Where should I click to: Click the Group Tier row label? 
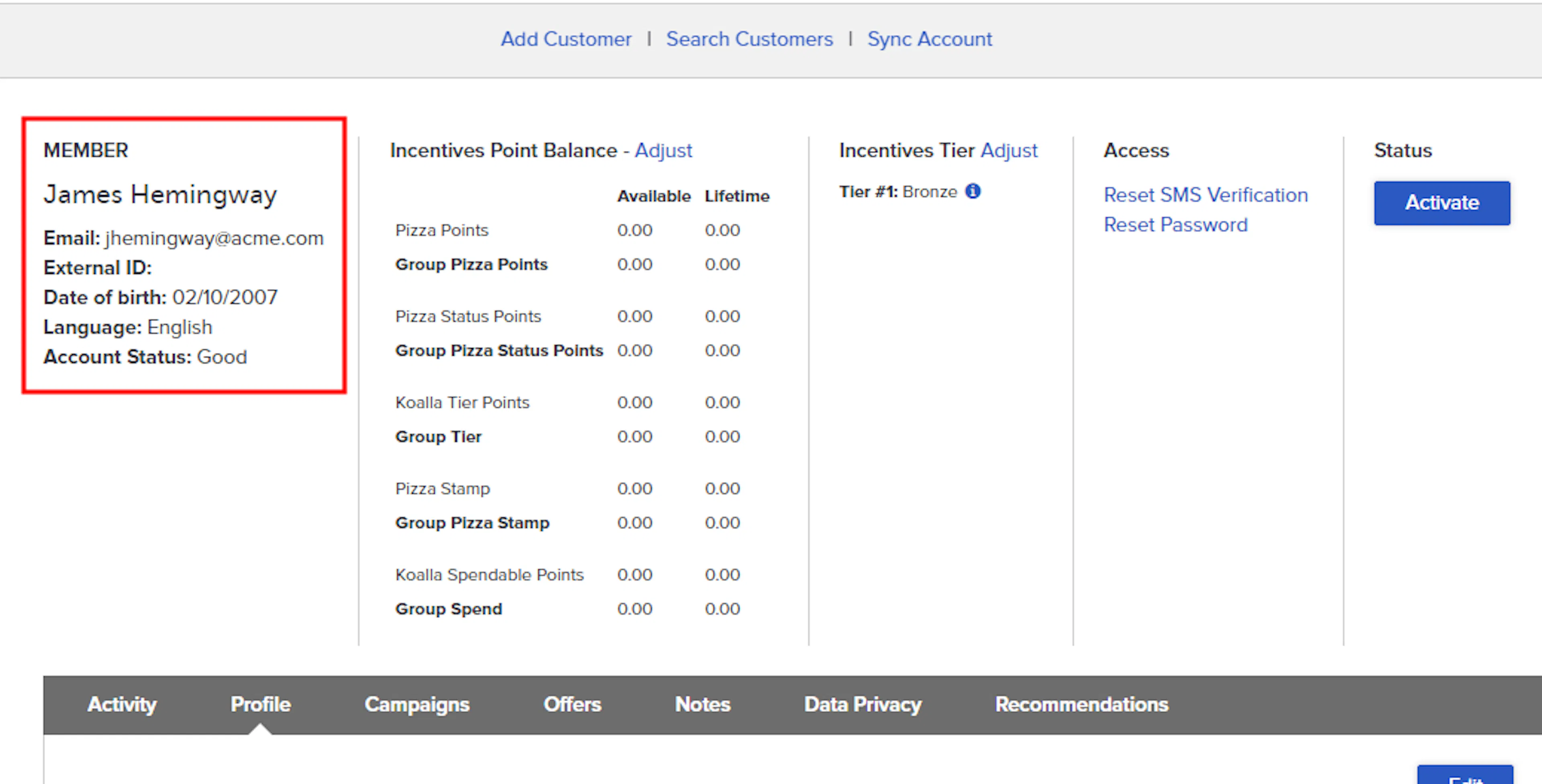[x=438, y=437]
